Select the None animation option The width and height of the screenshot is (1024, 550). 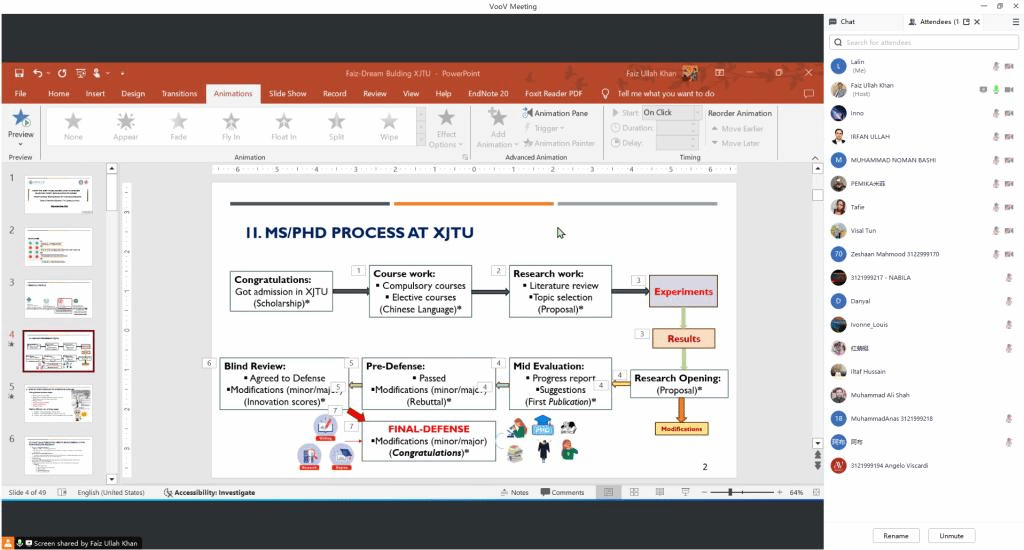coord(73,126)
